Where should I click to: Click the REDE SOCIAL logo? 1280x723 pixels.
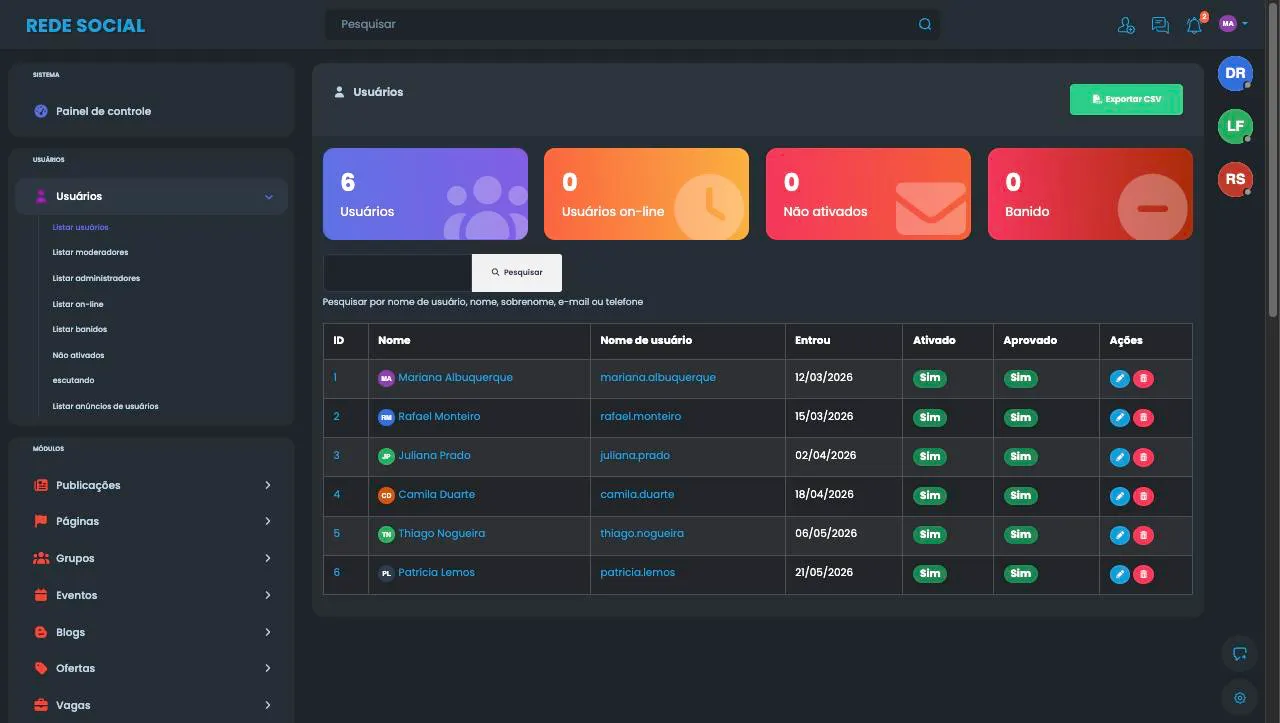(85, 25)
